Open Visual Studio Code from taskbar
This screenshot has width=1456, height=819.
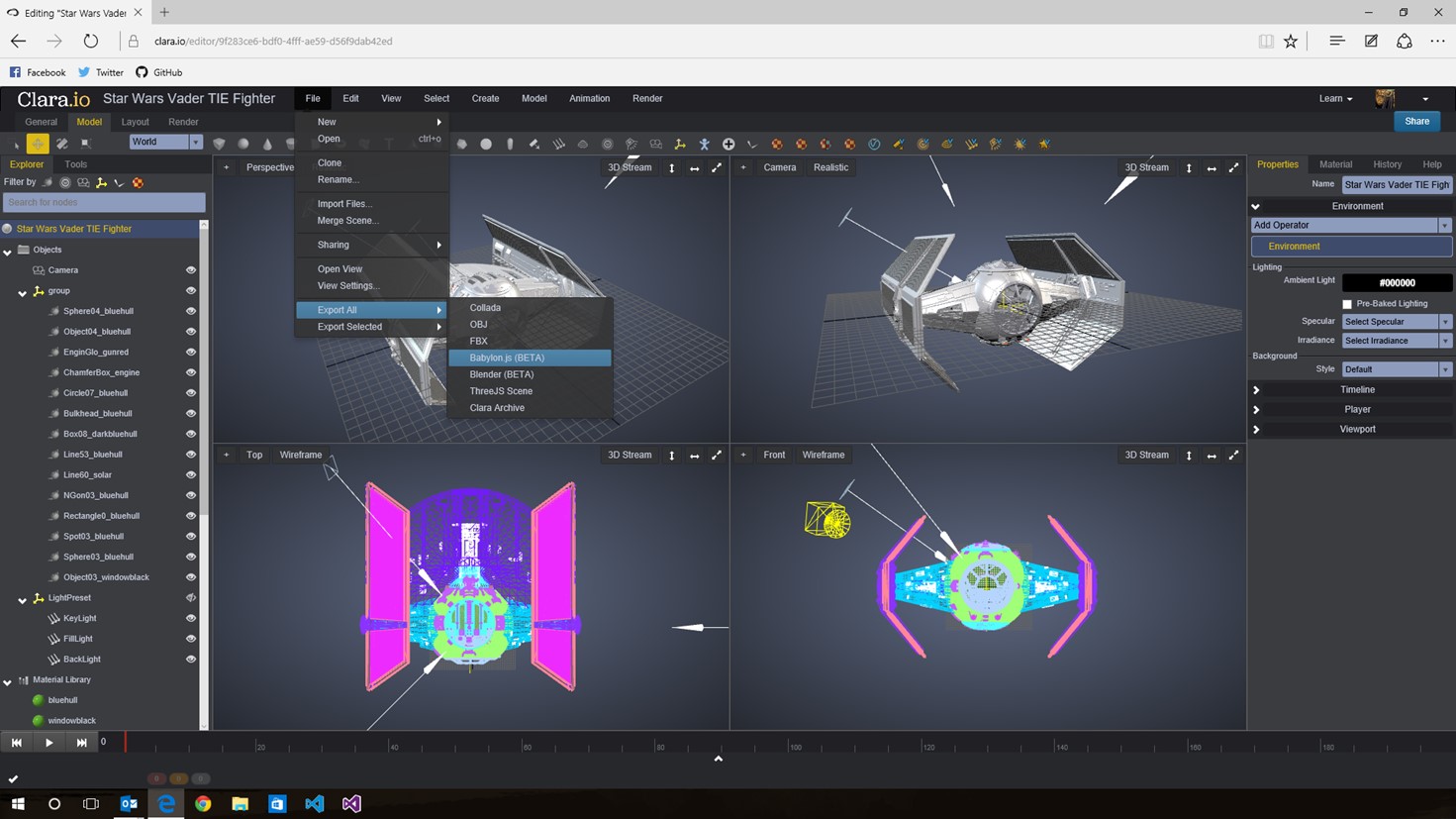(315, 803)
